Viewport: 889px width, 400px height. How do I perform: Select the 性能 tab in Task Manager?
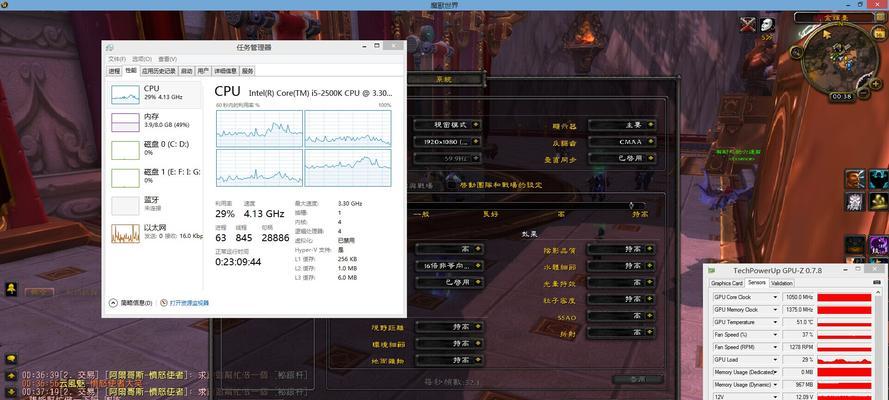pyautogui.click(x=131, y=71)
